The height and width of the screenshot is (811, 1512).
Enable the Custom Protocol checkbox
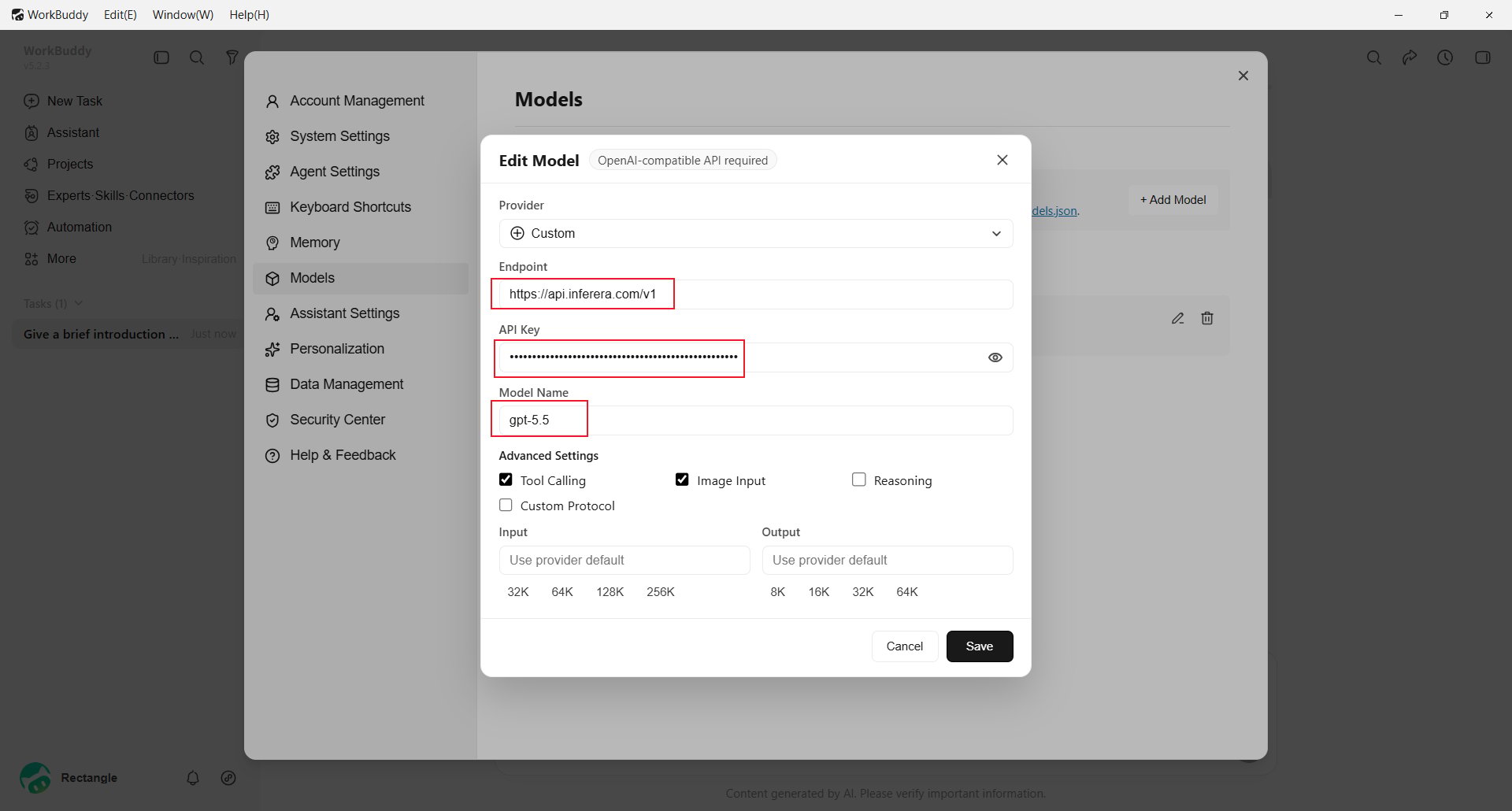coord(506,505)
